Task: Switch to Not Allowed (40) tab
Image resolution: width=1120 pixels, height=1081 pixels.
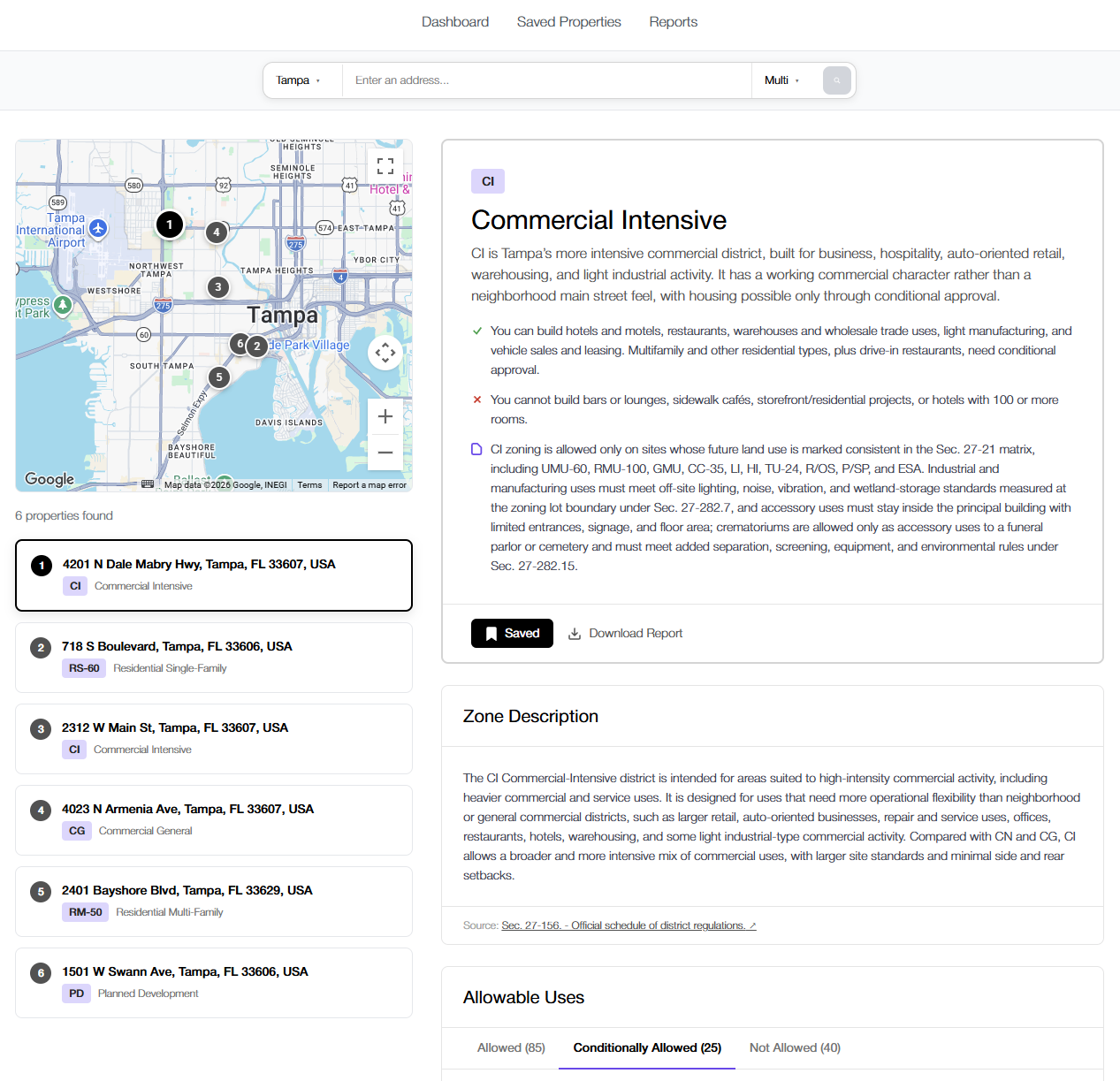Action: (x=795, y=1048)
